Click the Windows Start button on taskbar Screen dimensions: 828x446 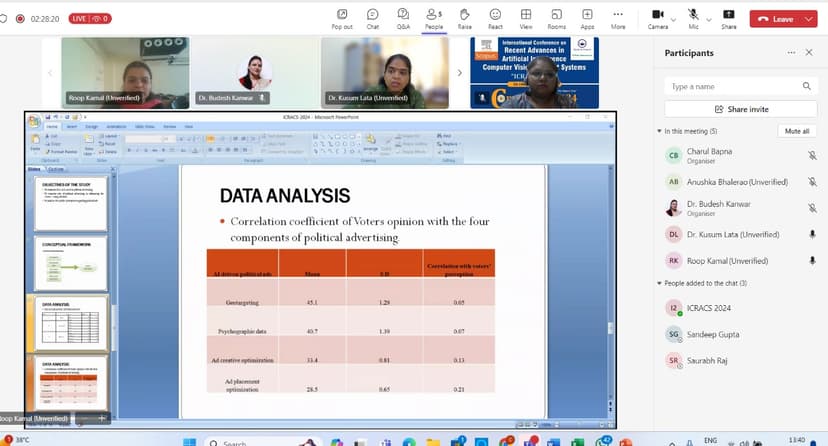click(188, 441)
